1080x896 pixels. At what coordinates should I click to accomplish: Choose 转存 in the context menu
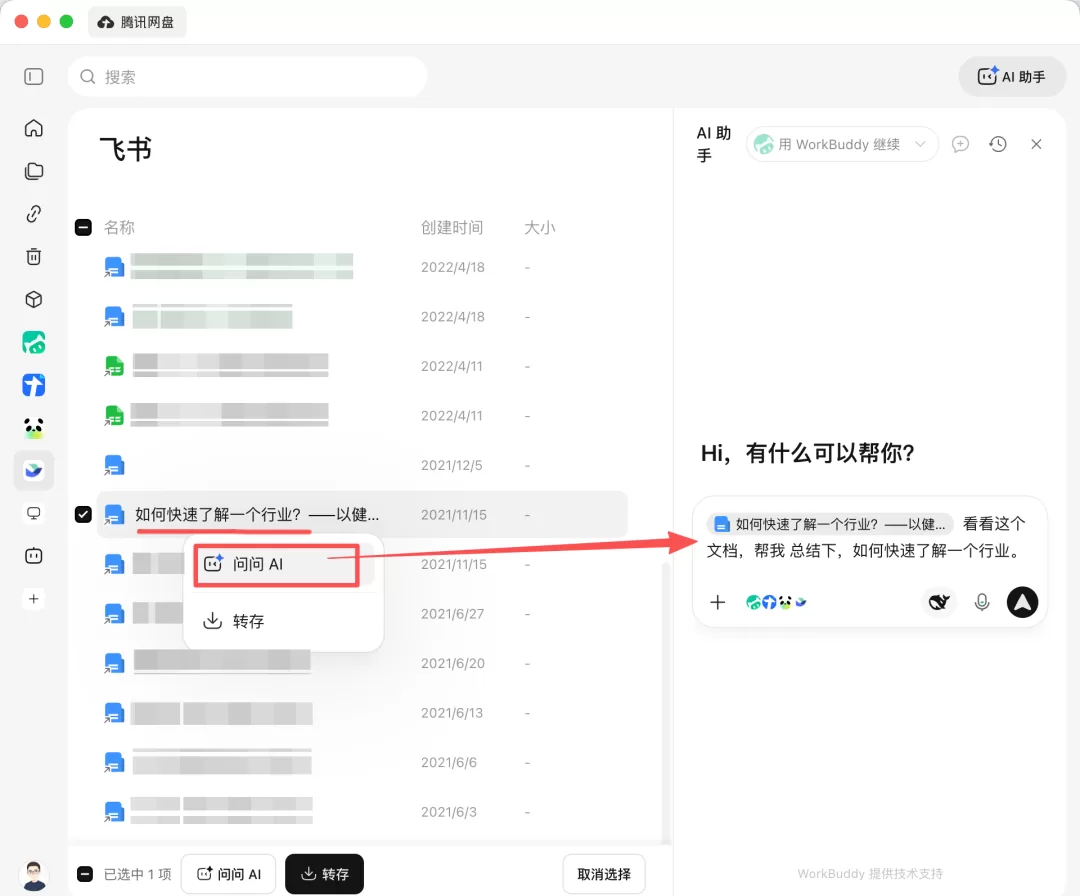click(283, 621)
